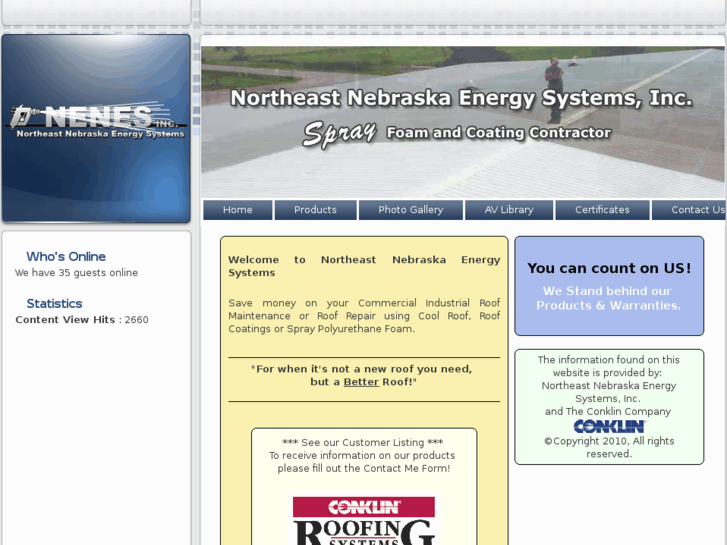
Task: Click the Who's Online heading
Action: [x=66, y=256]
